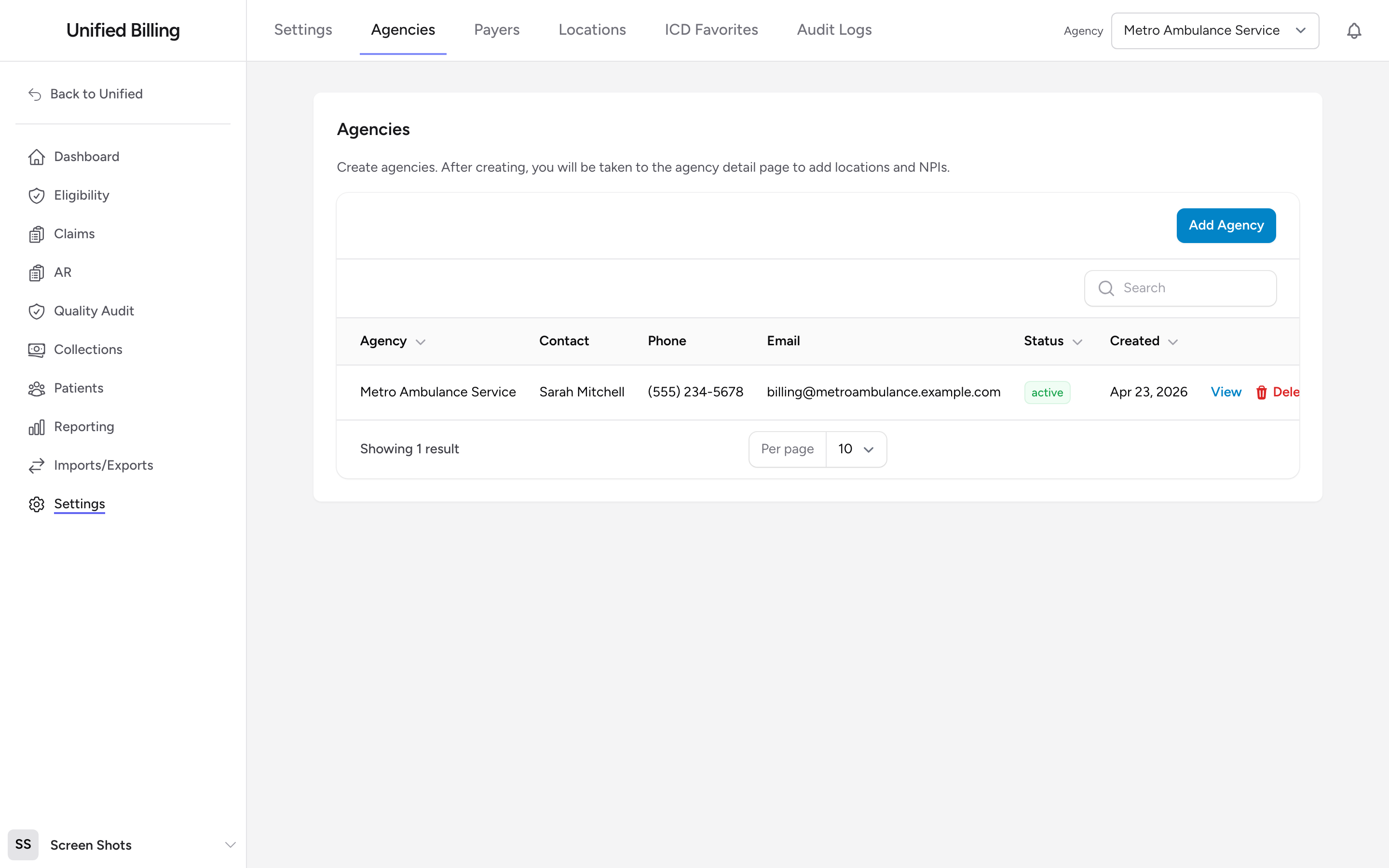Viewport: 1389px width, 868px height.
Task: Click the Settings gear icon in sidebar
Action: pos(36,504)
